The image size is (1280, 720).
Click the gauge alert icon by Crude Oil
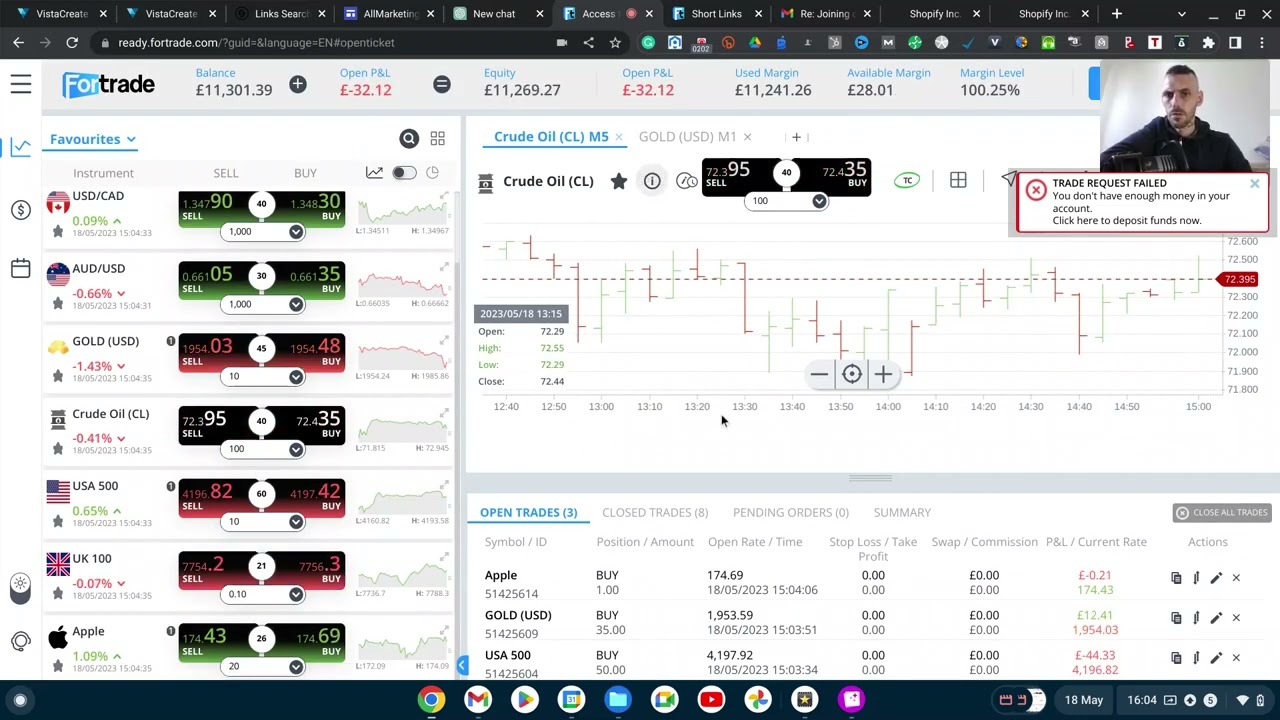(x=686, y=181)
